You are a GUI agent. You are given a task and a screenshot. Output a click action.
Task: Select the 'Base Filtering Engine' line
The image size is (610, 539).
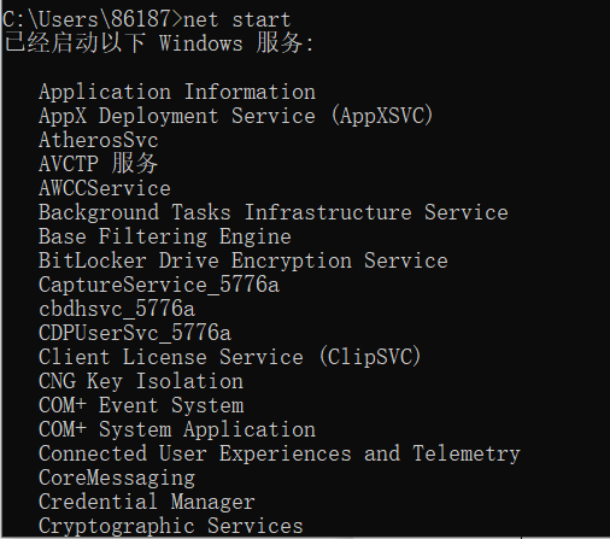pos(165,237)
